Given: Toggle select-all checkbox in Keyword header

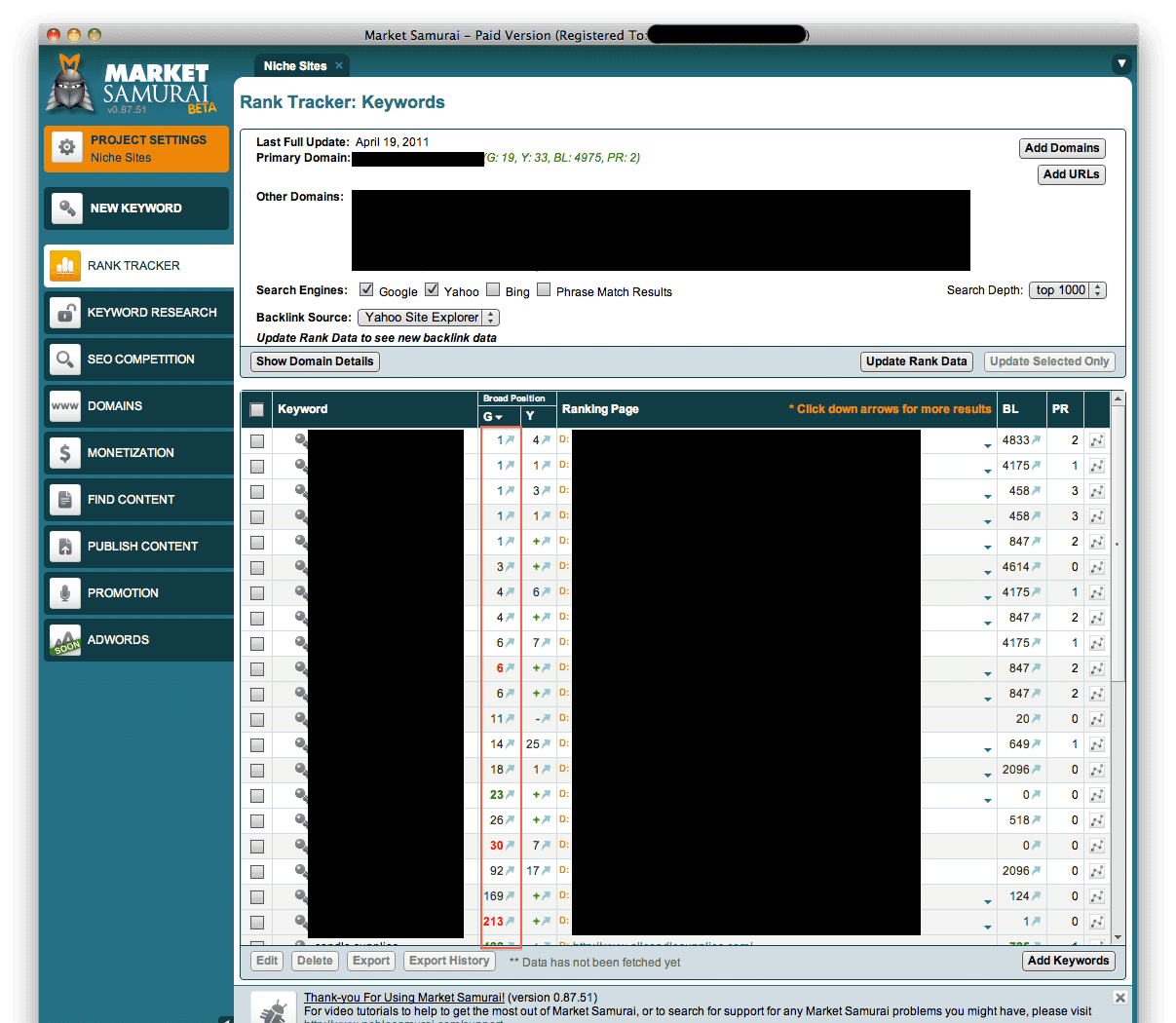Looking at the screenshot, I should tap(257, 410).
